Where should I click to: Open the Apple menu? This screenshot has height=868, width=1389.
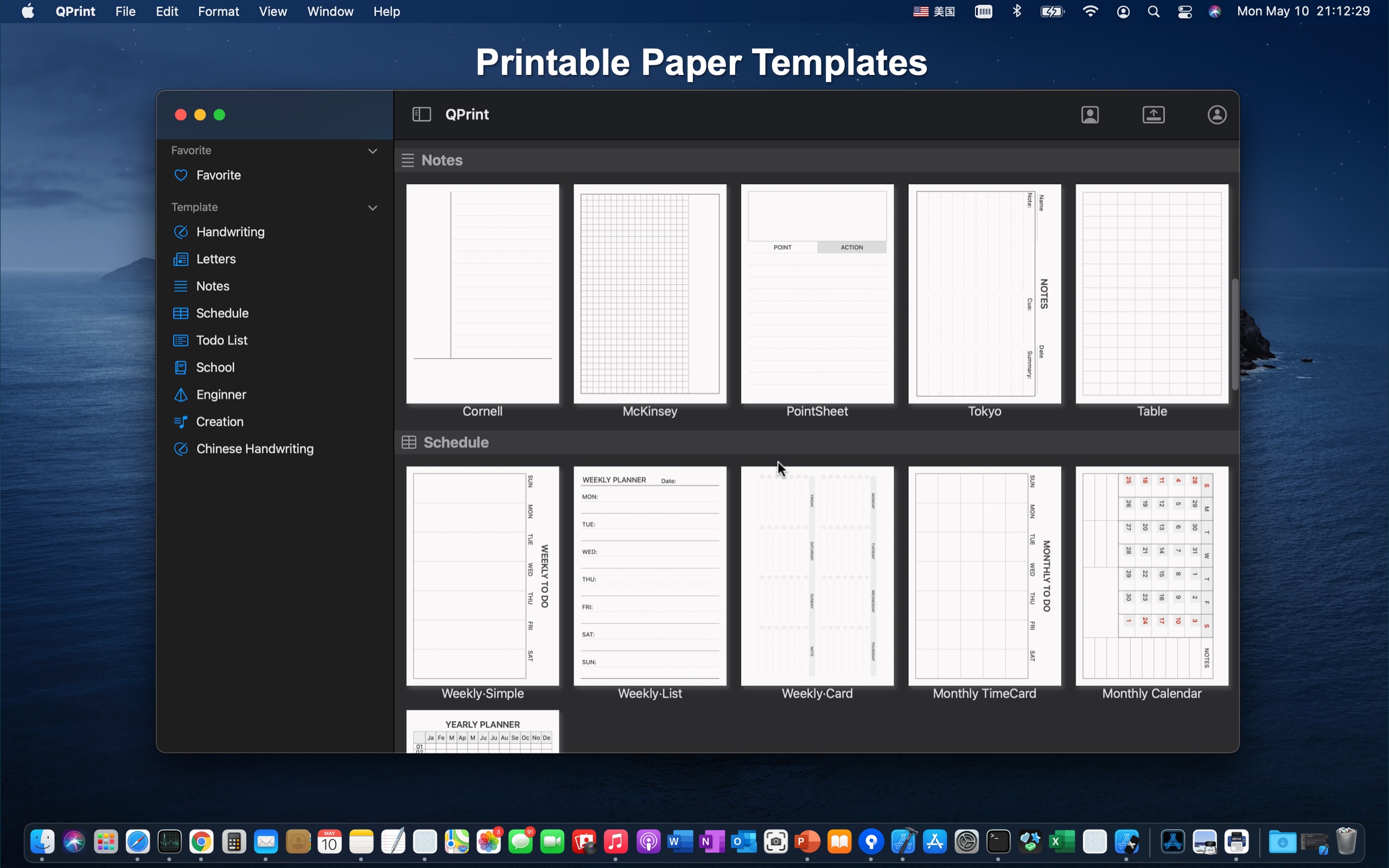point(28,11)
